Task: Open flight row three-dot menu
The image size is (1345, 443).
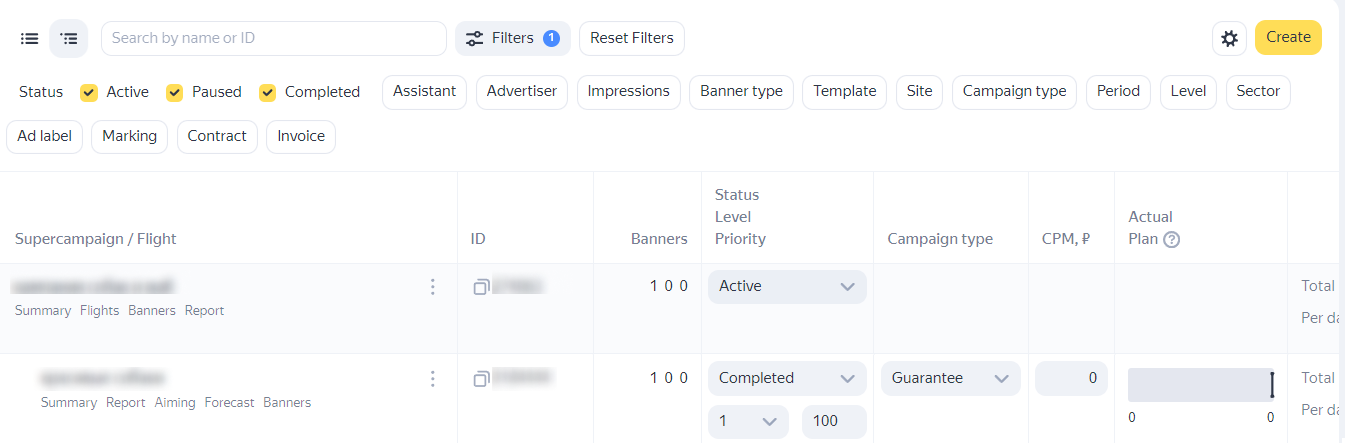Action: [x=433, y=379]
